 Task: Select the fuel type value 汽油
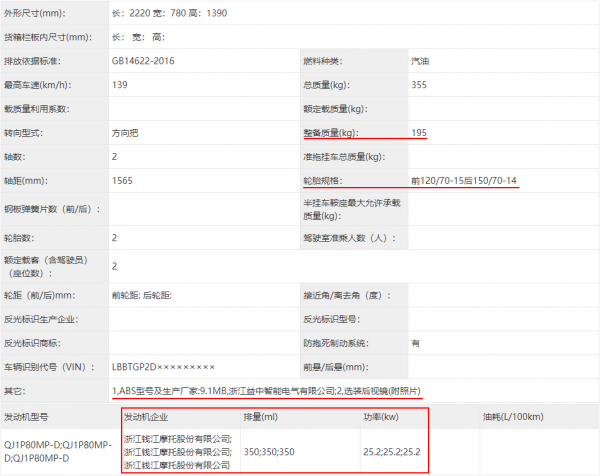420,61
